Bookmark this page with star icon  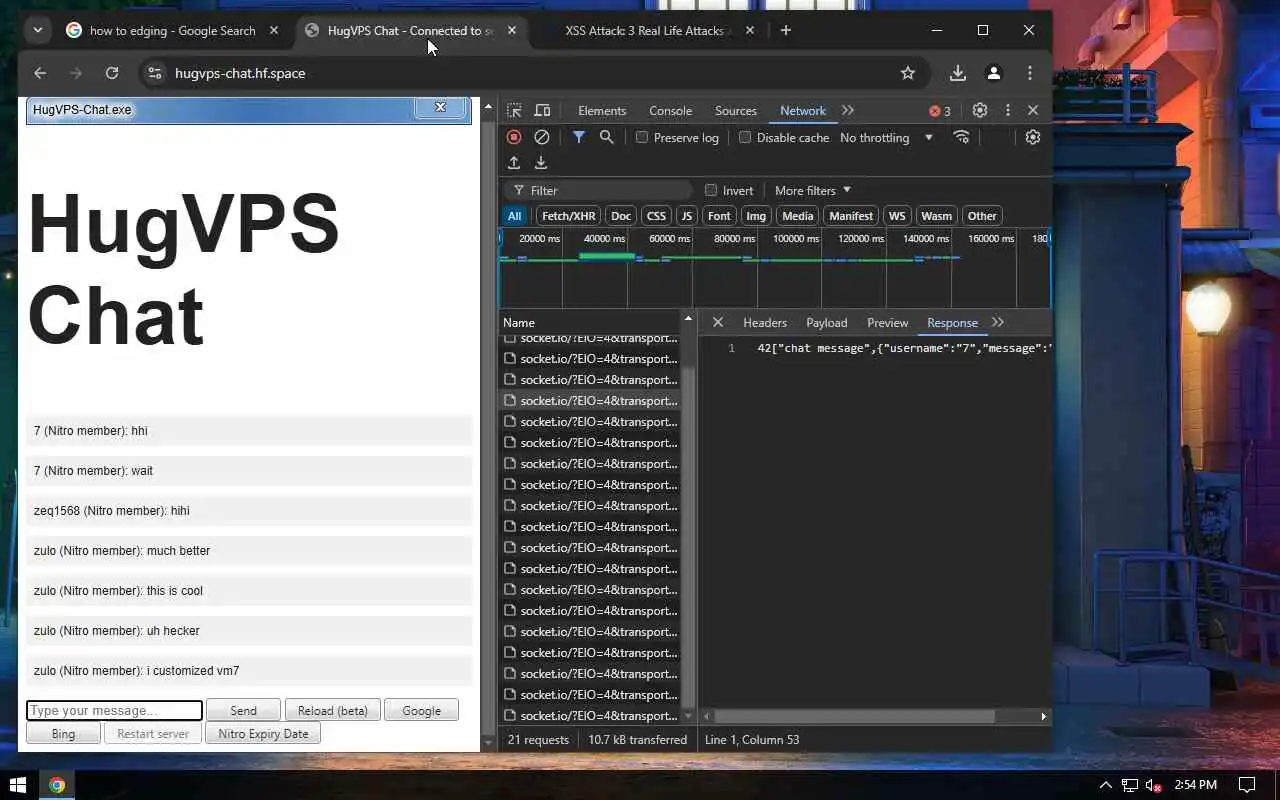[x=908, y=73]
